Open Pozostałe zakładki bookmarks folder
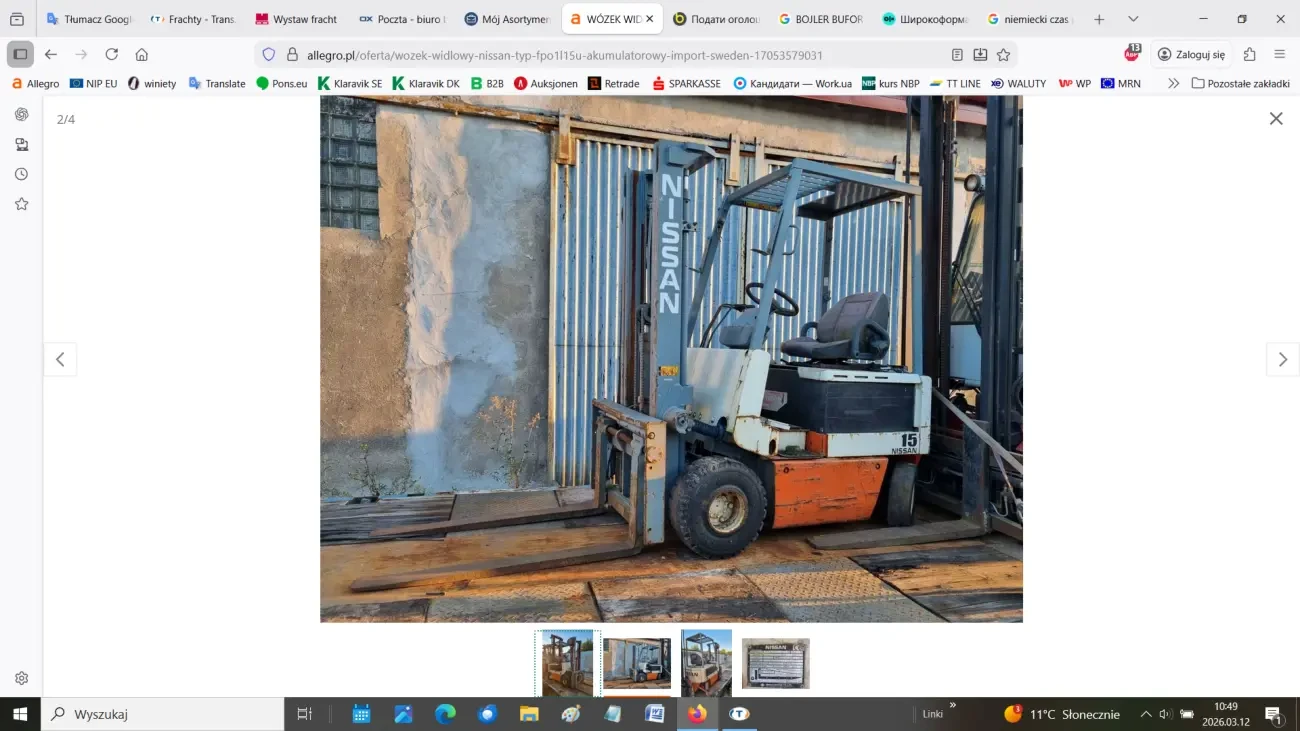 [x=1240, y=83]
